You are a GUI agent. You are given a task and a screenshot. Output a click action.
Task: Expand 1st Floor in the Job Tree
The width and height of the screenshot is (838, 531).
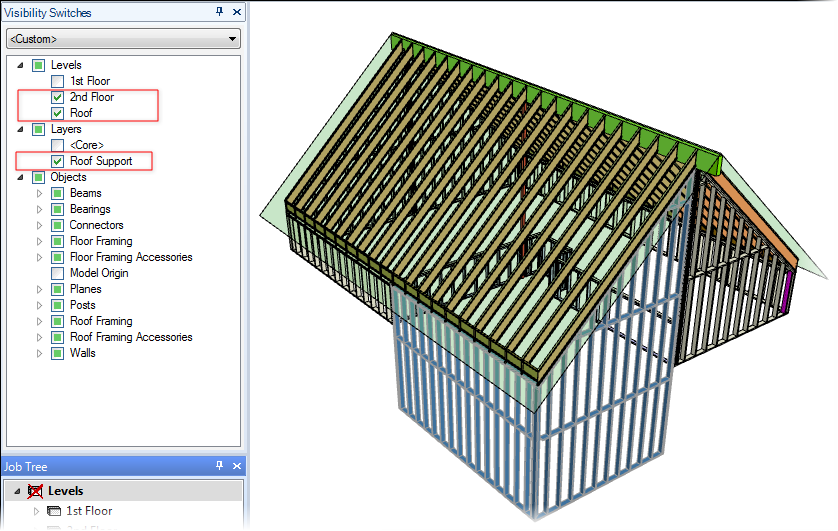[36, 511]
